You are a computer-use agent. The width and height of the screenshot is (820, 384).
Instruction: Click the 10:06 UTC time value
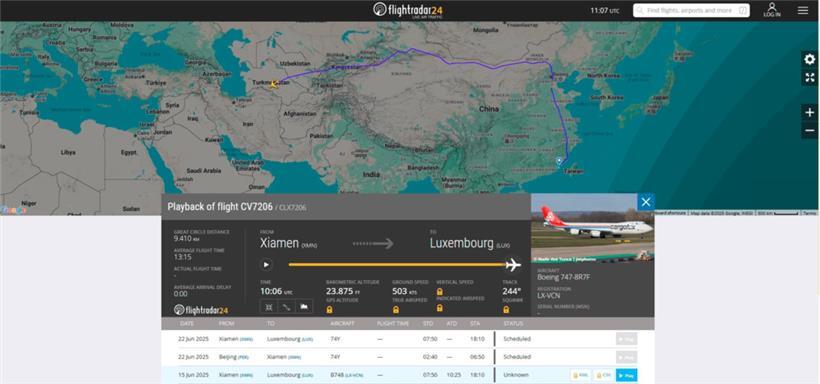pos(276,291)
